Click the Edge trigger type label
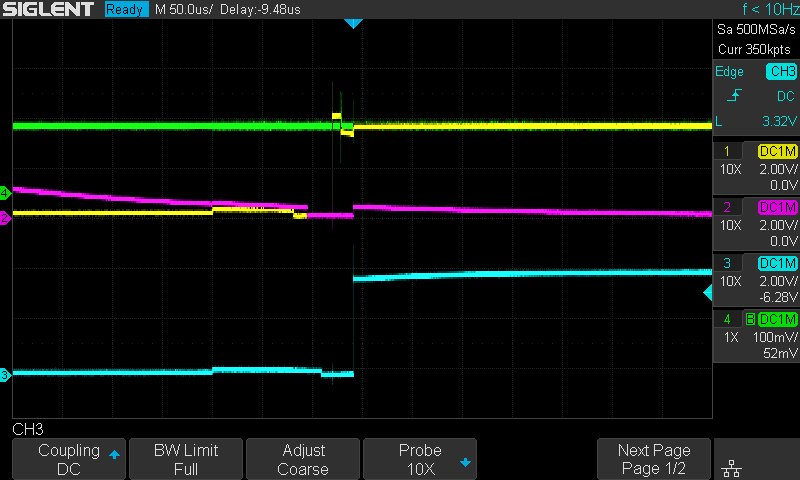 point(729,71)
